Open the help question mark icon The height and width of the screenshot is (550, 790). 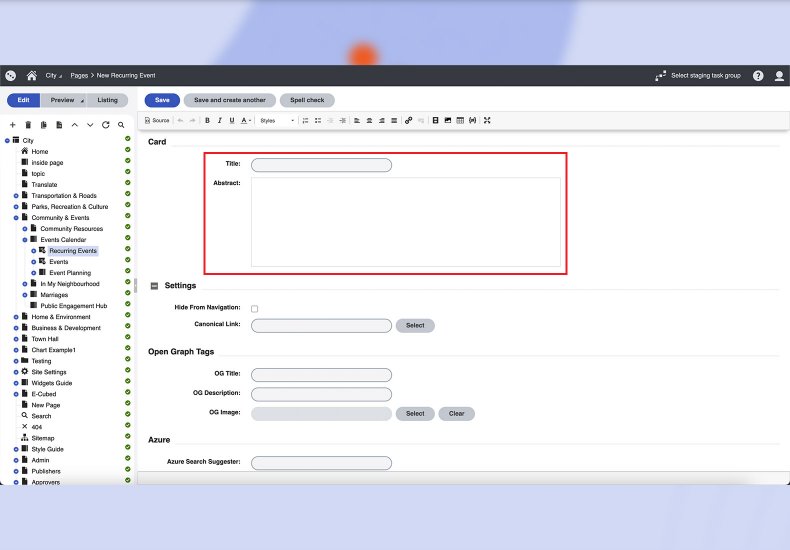(758, 75)
